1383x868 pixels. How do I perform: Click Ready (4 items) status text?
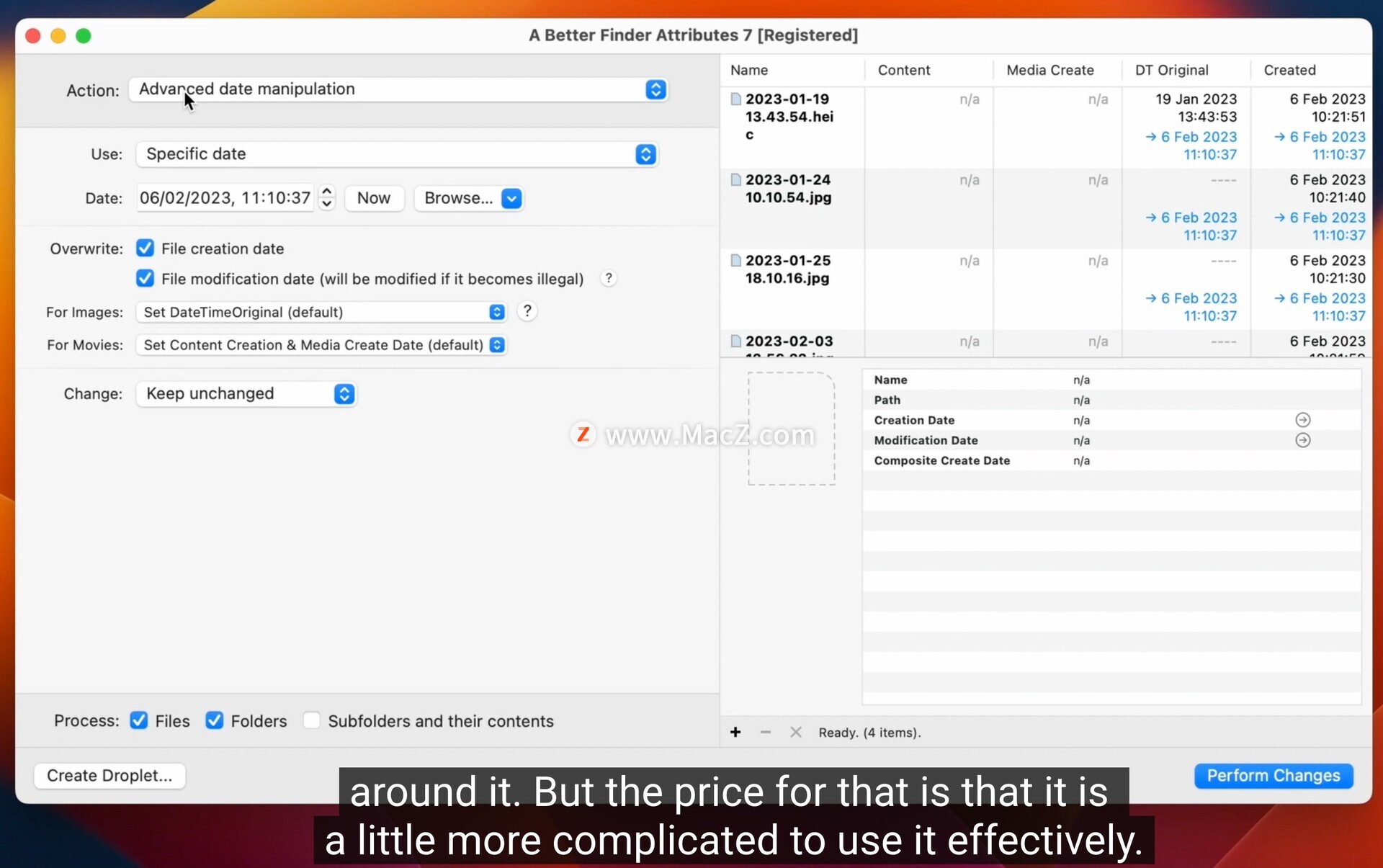tap(869, 733)
